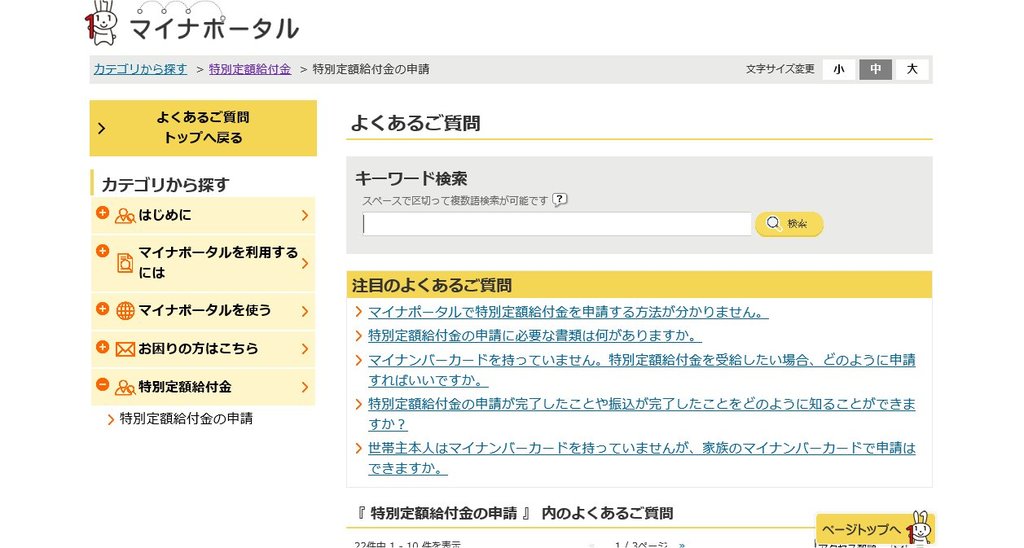Open FAQ 特別定額給付金の申請に必要な書類は何がありますか

coord(535,336)
